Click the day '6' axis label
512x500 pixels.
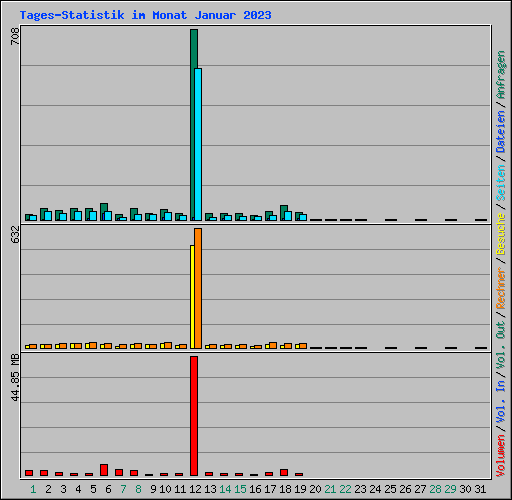[x=108, y=489]
